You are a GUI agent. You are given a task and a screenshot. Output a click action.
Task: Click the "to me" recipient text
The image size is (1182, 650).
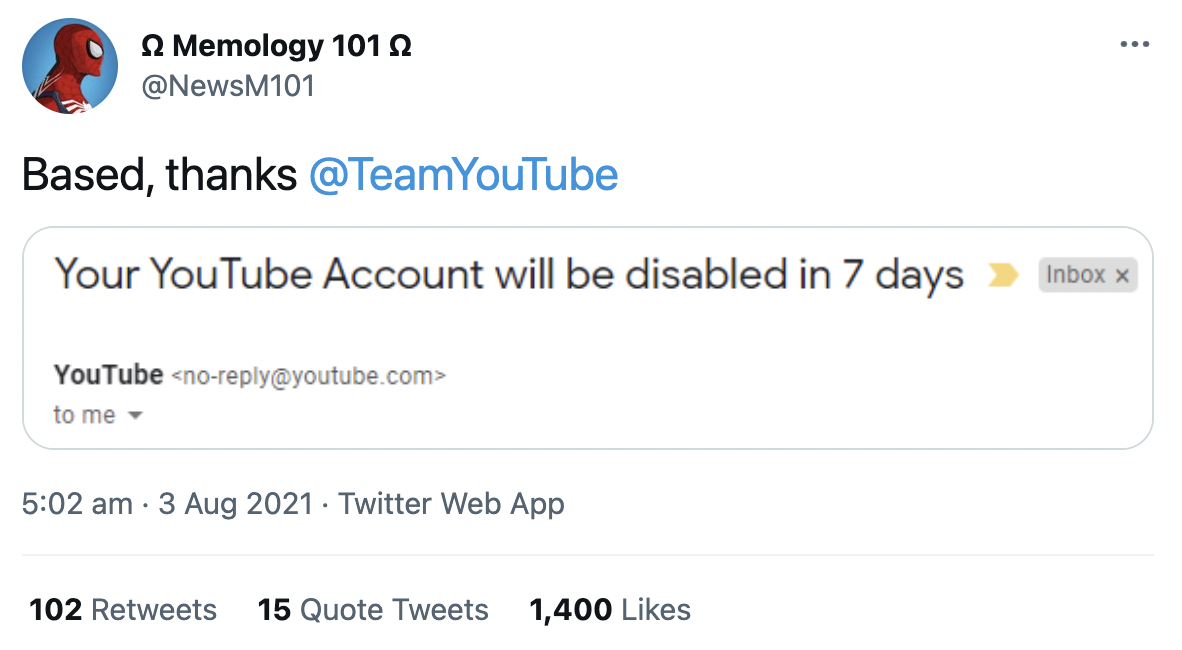84,415
